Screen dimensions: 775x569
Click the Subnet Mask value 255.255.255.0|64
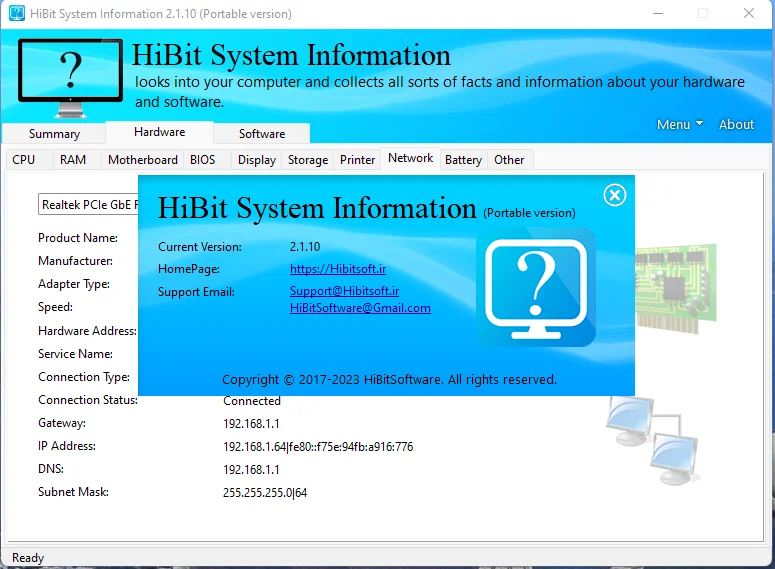(x=265, y=493)
